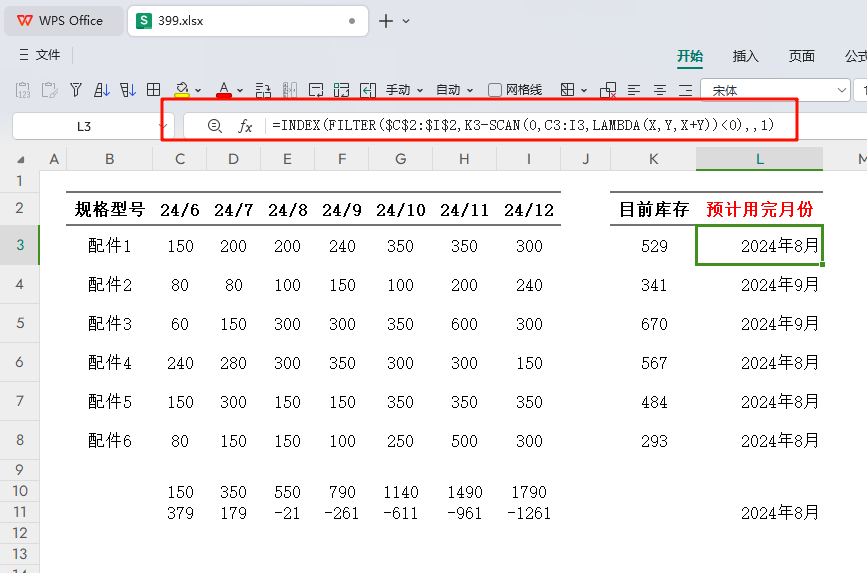Switch to the 插入 ribbon tab
Screen dimensions: 867x573
pos(745,56)
